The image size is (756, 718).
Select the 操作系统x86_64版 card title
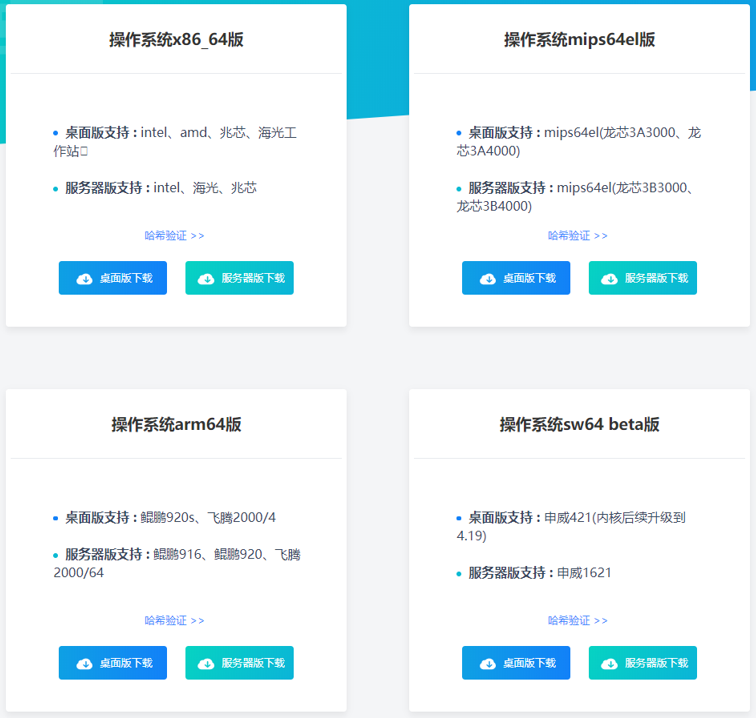[176, 40]
